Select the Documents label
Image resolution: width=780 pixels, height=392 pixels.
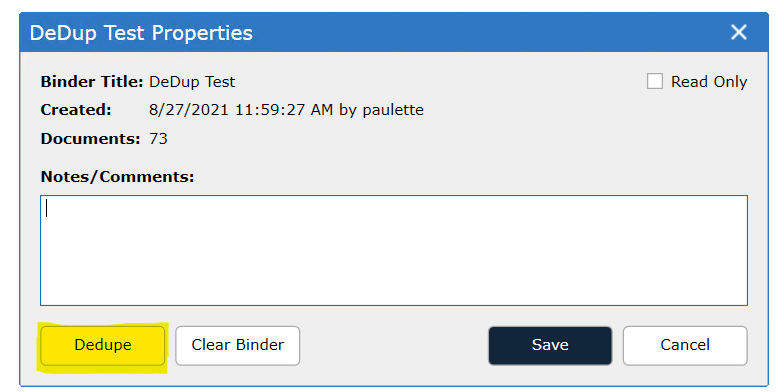pyautogui.click(x=91, y=138)
